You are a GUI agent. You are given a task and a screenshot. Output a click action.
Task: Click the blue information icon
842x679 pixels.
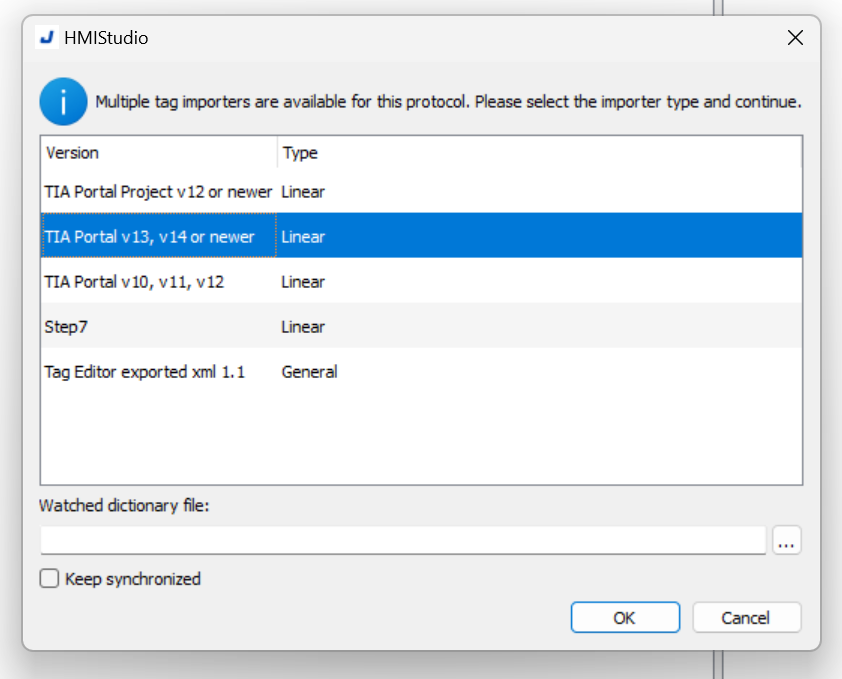[63, 102]
